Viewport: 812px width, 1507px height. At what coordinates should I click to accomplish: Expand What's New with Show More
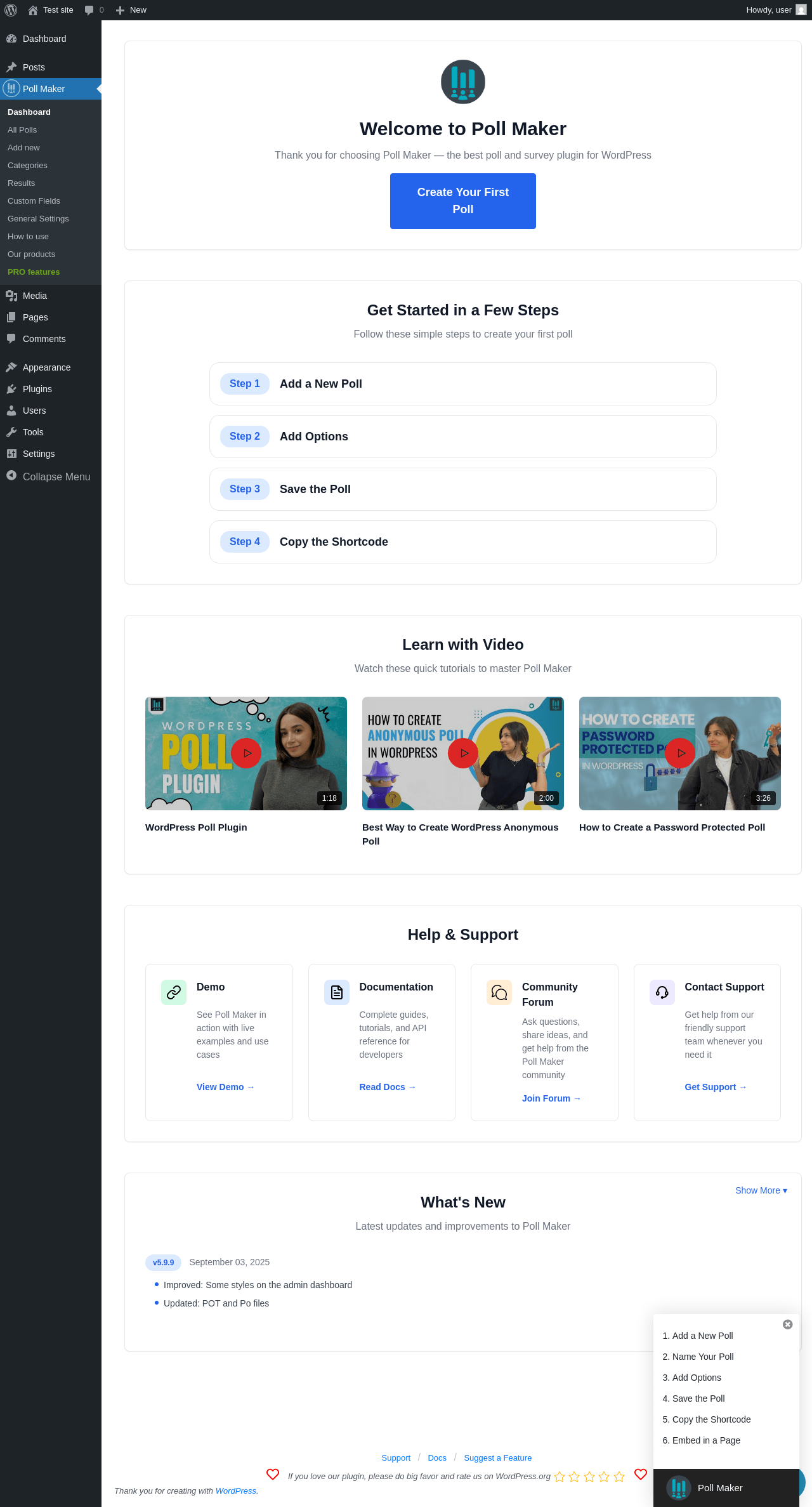click(761, 1190)
